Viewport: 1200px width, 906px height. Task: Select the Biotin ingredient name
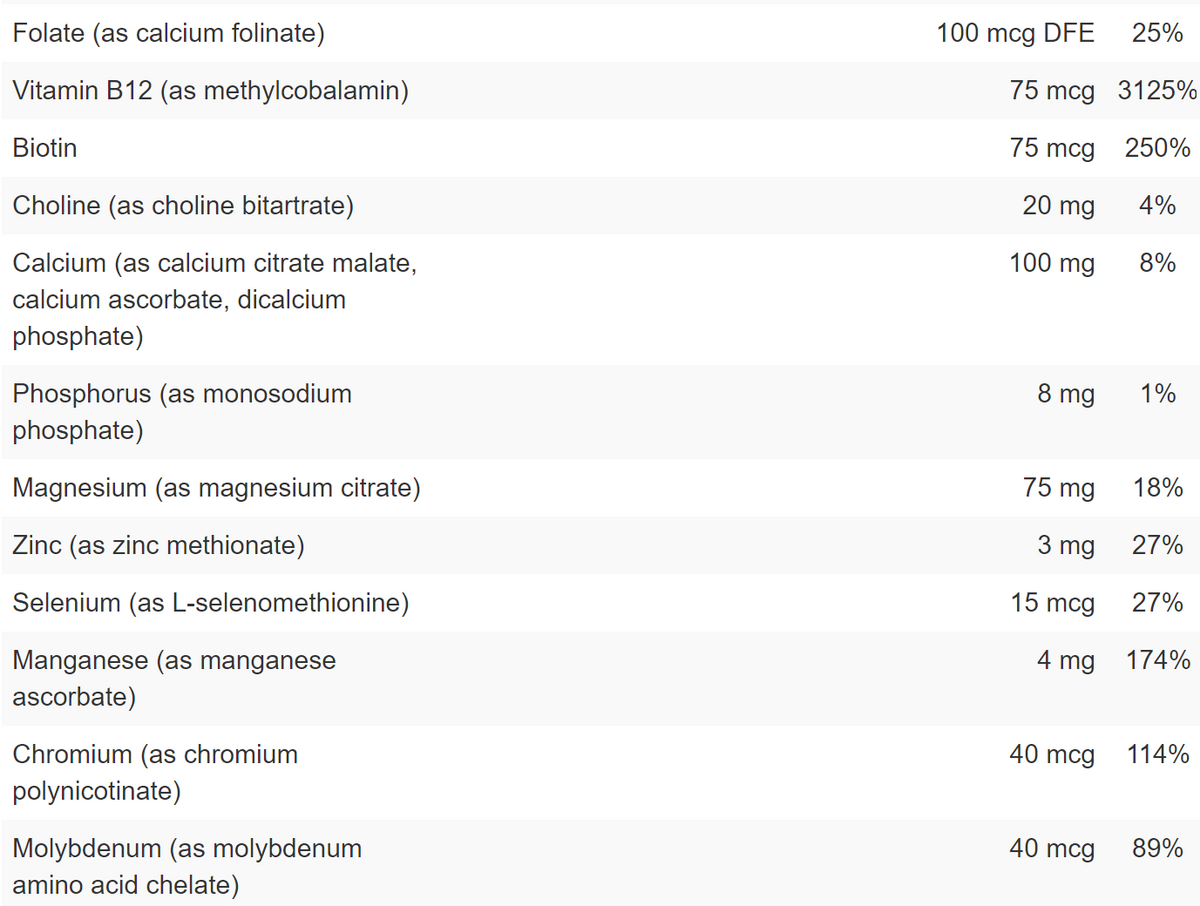pos(45,148)
